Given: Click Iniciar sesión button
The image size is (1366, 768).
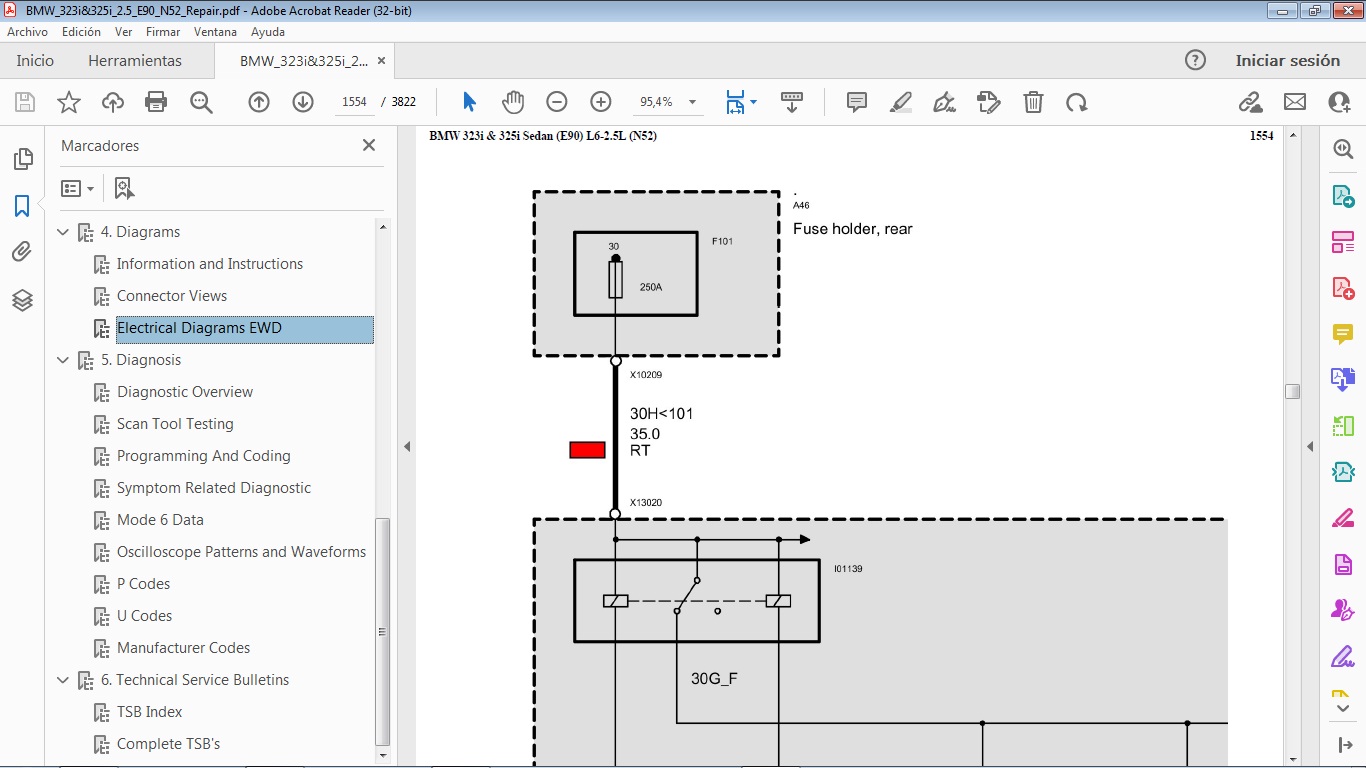Looking at the screenshot, I should [1287, 60].
